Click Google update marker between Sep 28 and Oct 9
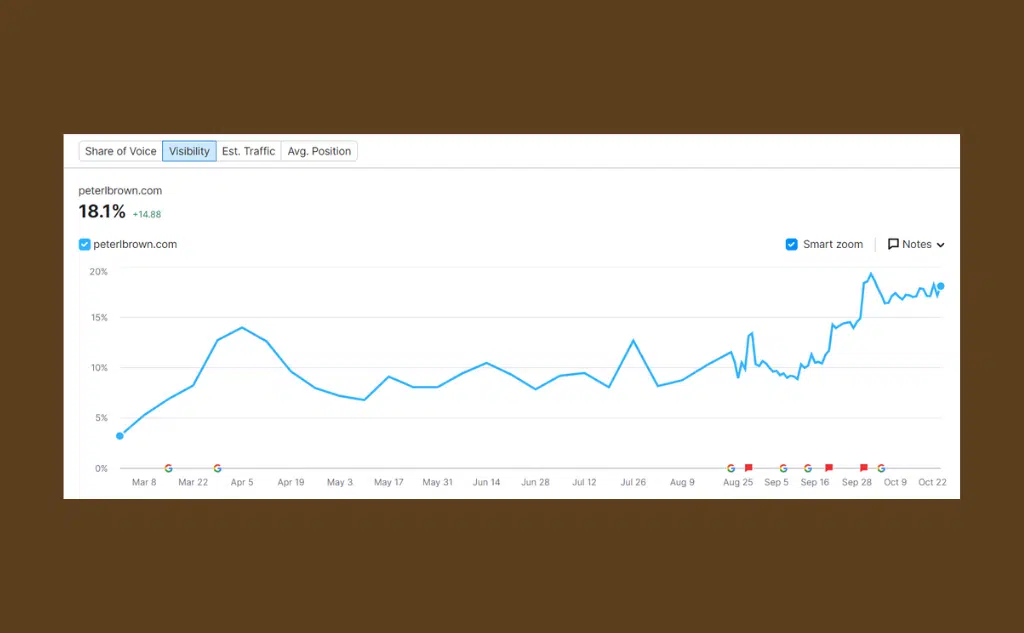 click(x=881, y=468)
